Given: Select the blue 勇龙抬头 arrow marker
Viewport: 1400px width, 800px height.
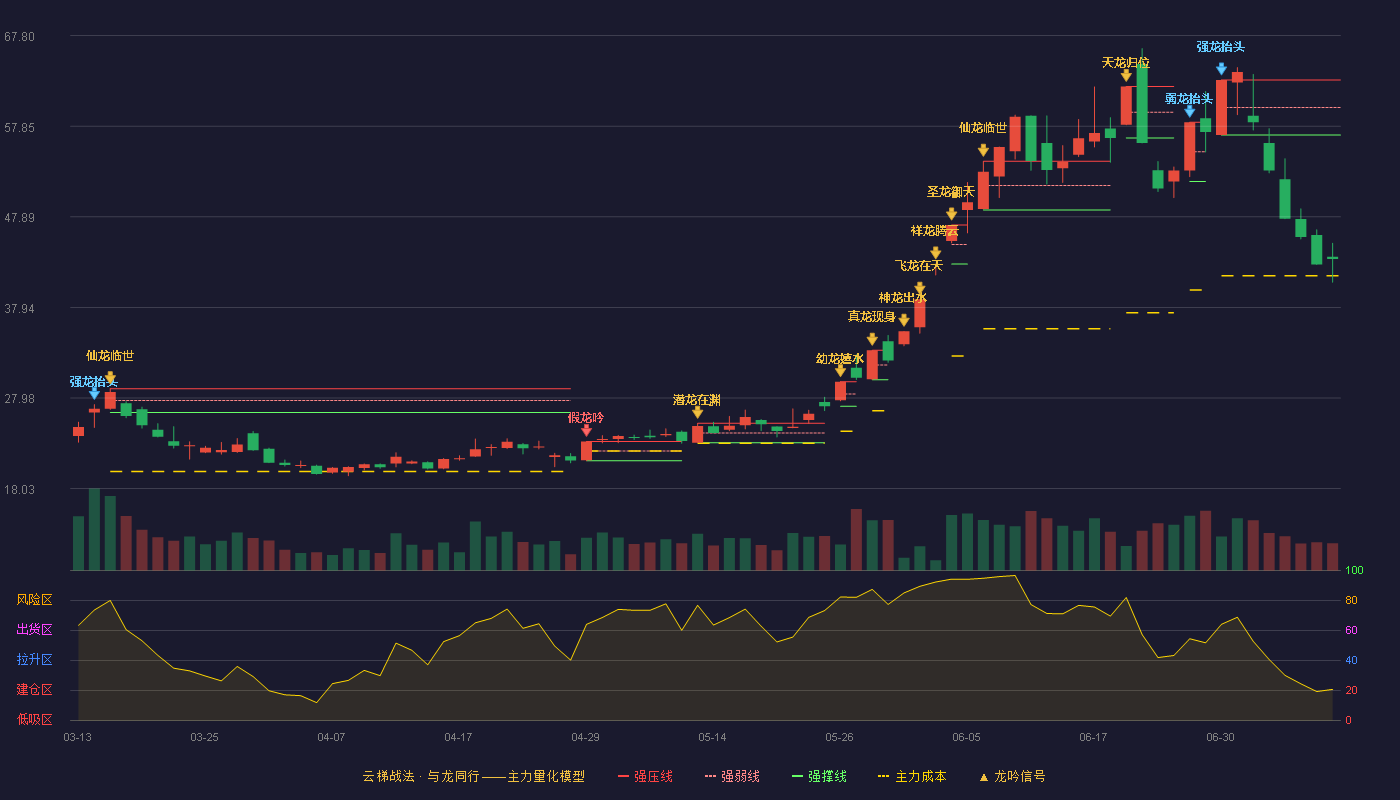Looking at the screenshot, I should click(x=1190, y=112).
